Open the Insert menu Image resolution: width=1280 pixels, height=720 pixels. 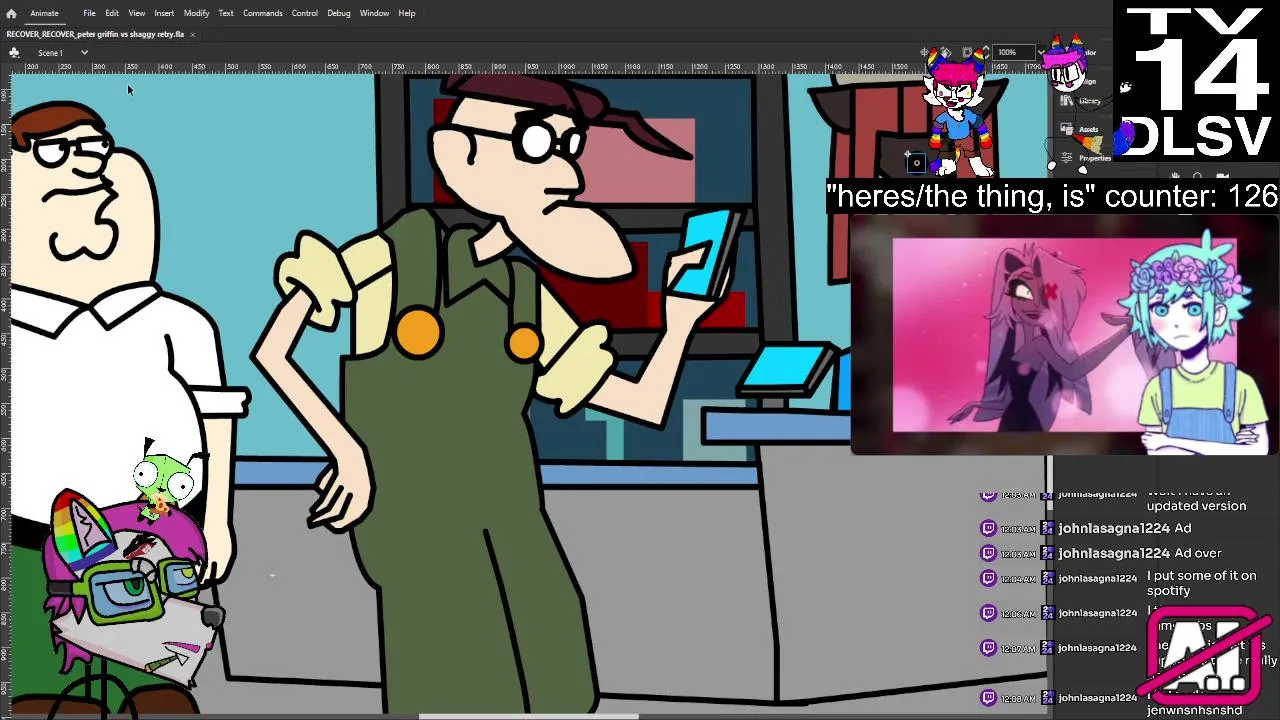164,13
